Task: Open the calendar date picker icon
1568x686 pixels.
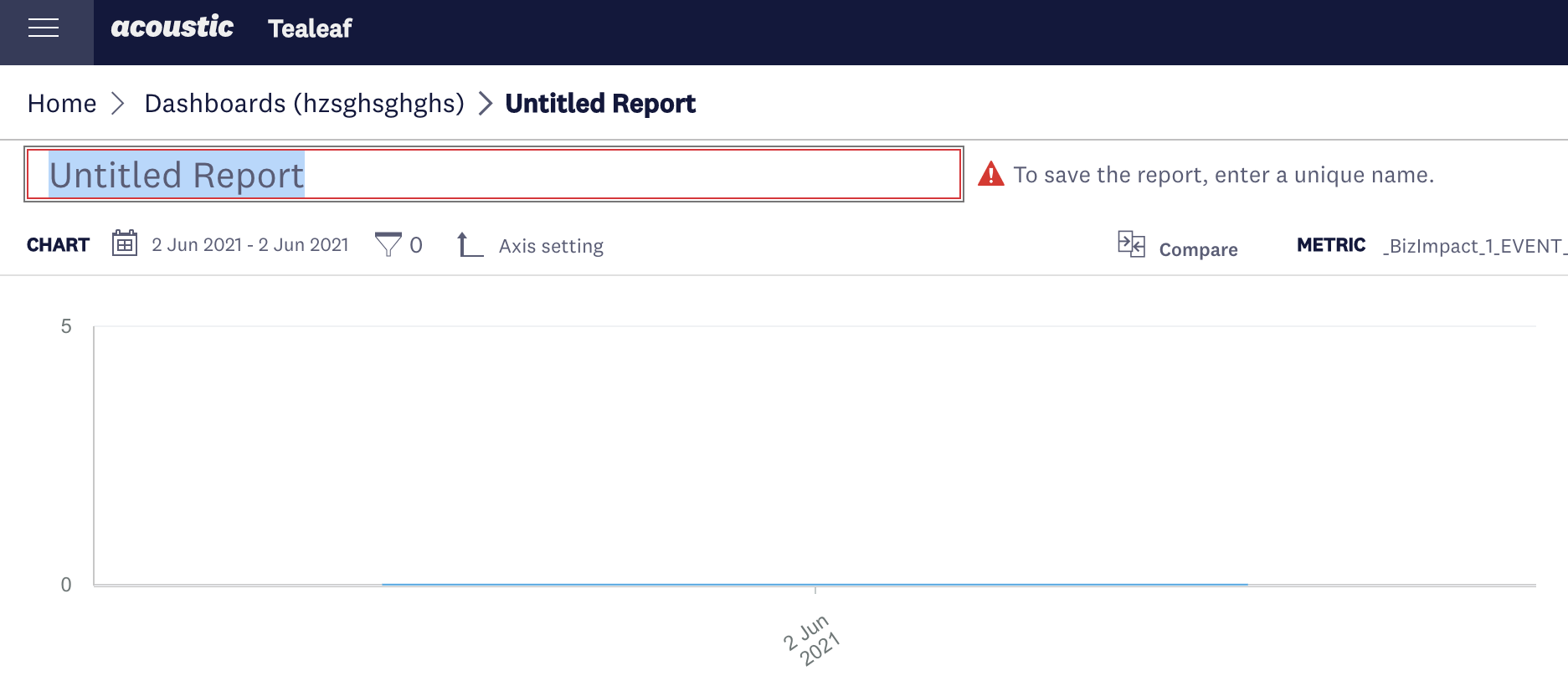Action: pos(124,243)
